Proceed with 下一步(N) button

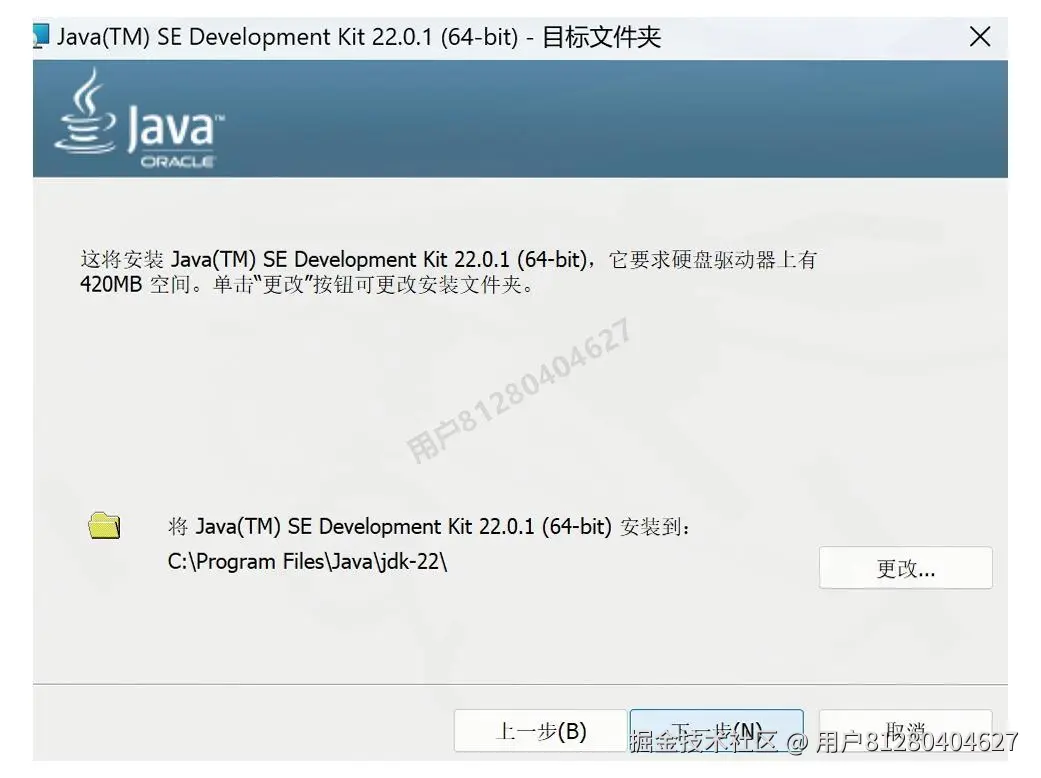(716, 731)
